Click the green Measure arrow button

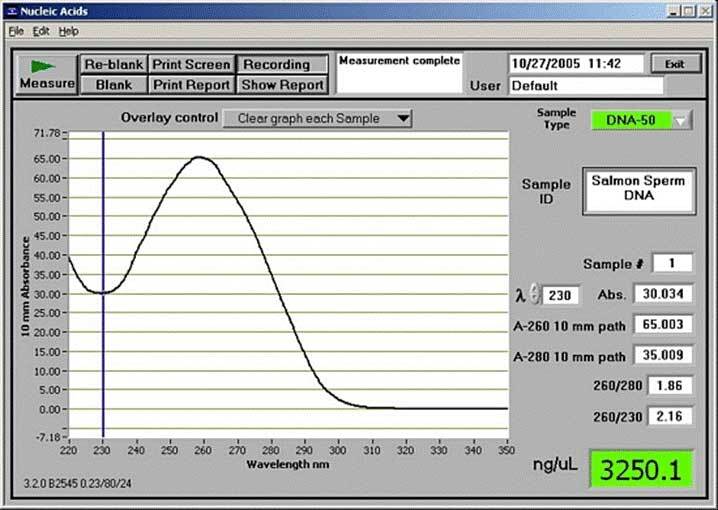(46, 73)
